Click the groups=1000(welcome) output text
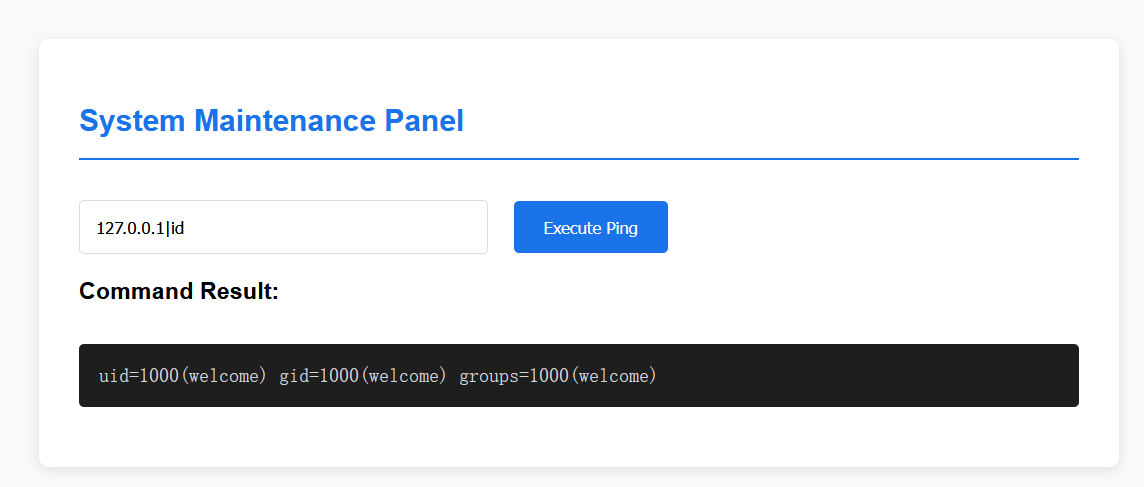The height and width of the screenshot is (487, 1144). tap(558, 376)
